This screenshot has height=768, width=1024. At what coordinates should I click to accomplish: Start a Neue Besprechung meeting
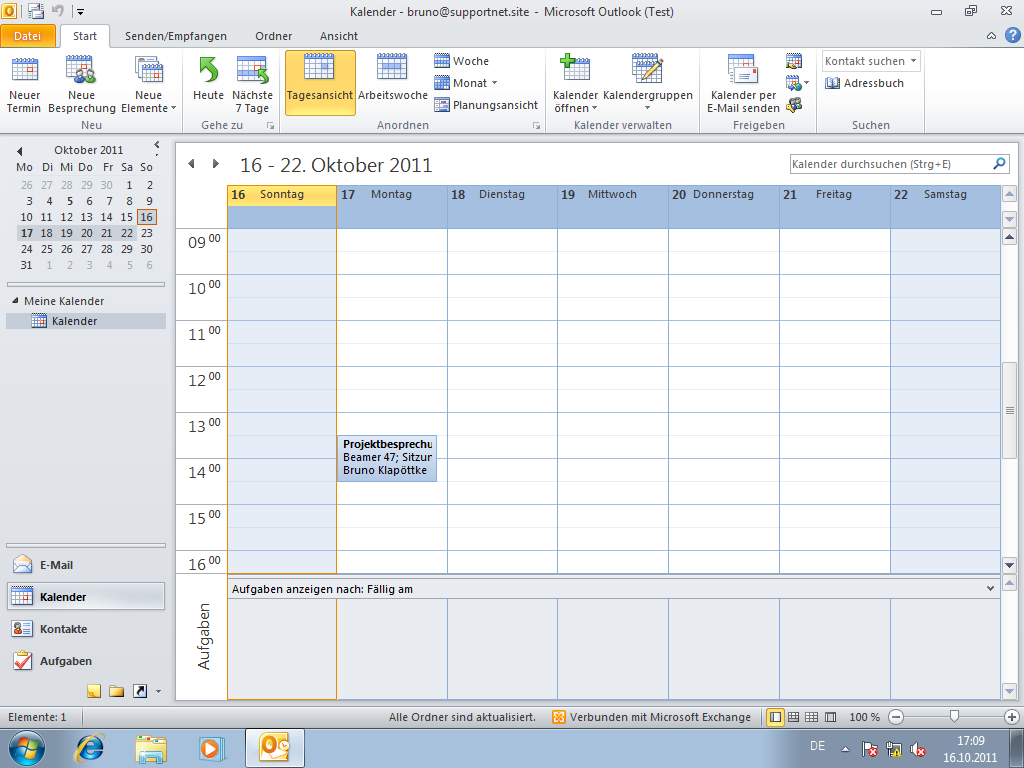click(81, 84)
